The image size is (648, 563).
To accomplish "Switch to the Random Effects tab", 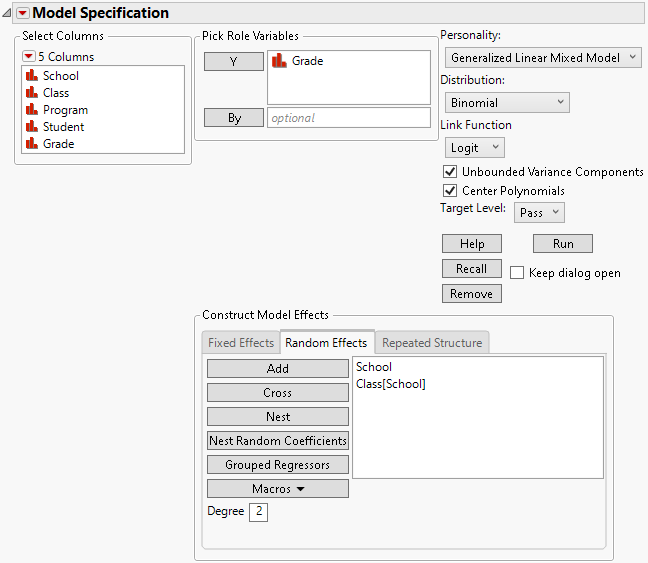I will click(x=326, y=343).
